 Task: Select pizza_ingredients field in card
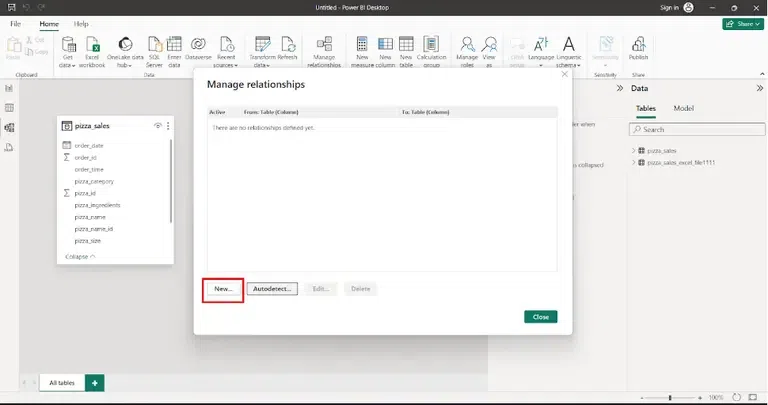point(97,205)
